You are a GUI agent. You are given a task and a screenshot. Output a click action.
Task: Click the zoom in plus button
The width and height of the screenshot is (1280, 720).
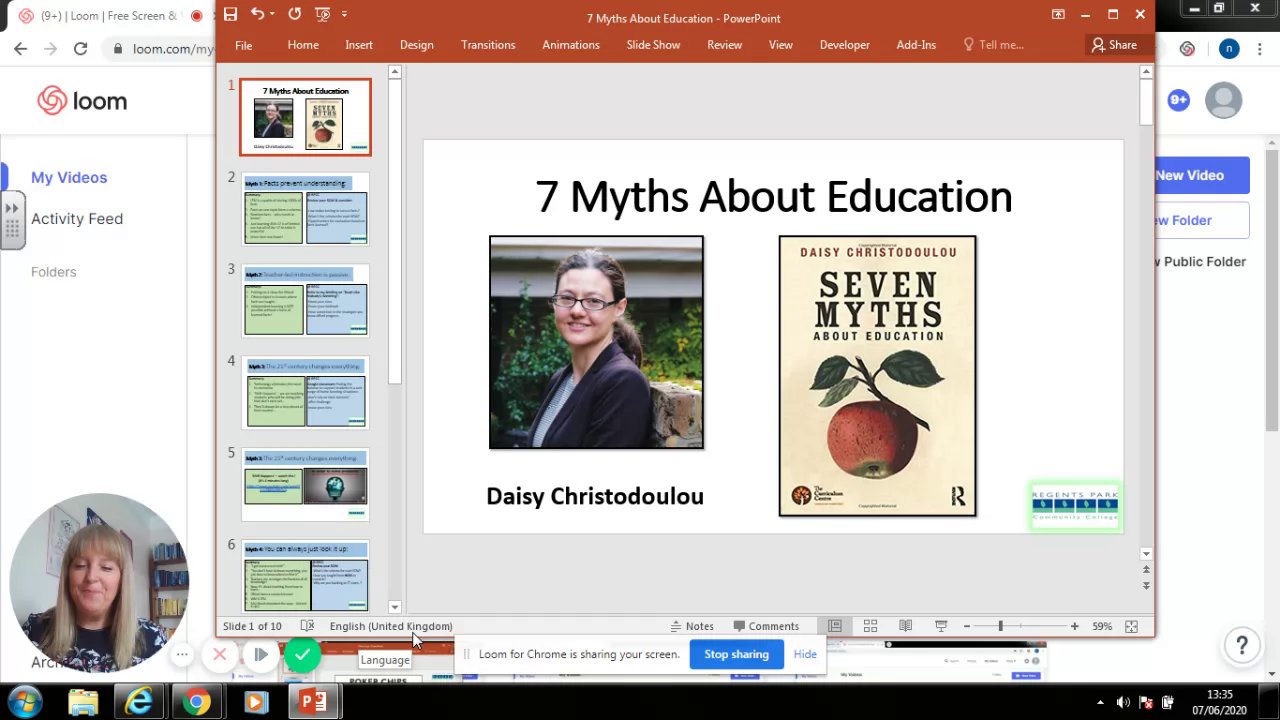(1074, 626)
